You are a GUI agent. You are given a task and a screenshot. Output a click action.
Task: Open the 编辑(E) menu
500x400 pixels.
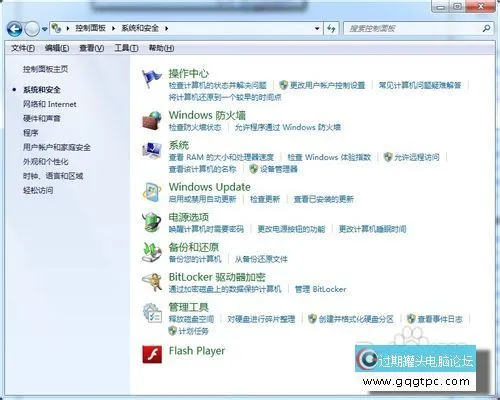point(57,48)
